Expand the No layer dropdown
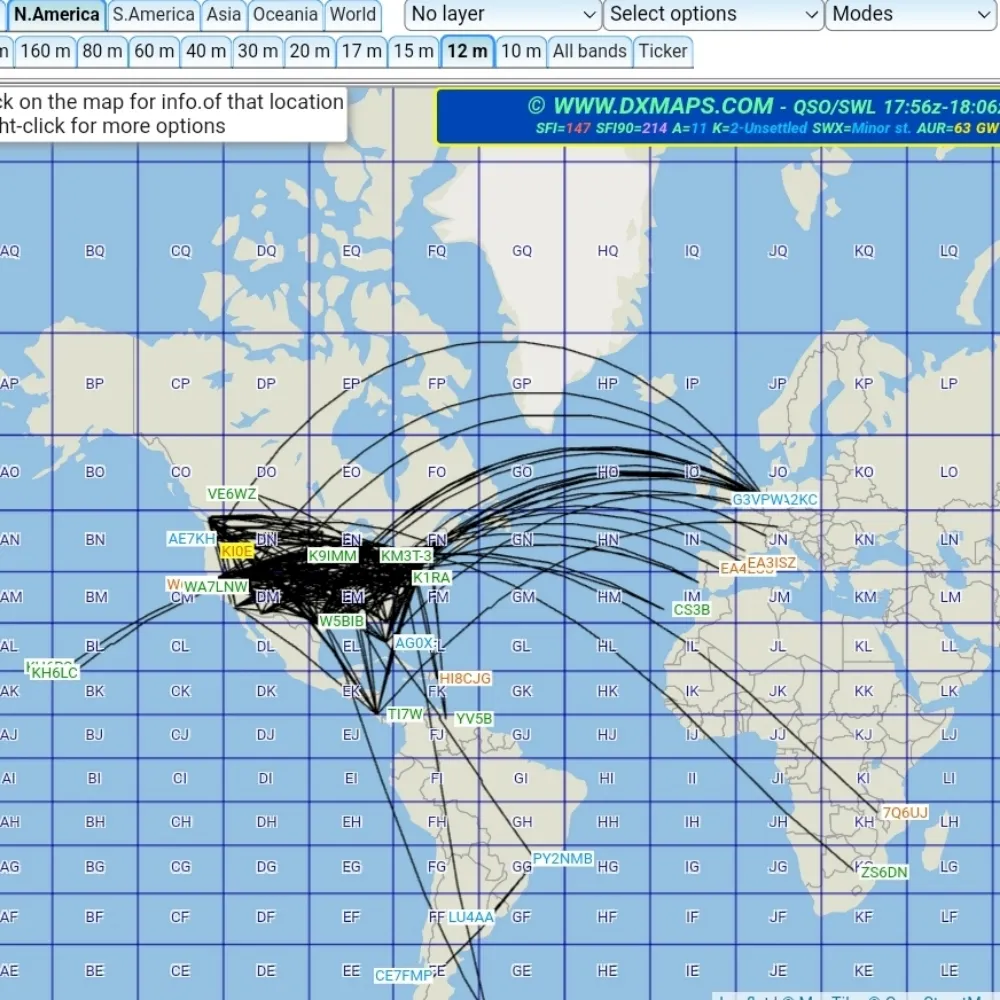1000x1000 pixels. 503,14
